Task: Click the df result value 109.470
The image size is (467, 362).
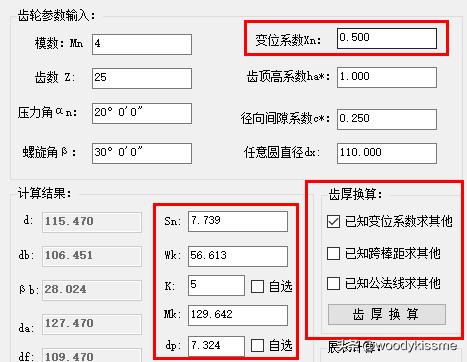Action: 92,356
